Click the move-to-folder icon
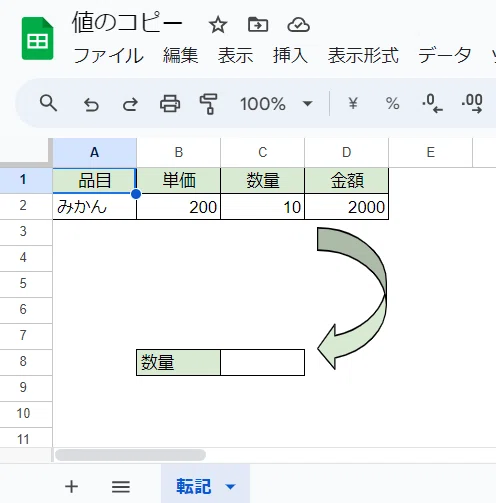 [x=258, y=25]
